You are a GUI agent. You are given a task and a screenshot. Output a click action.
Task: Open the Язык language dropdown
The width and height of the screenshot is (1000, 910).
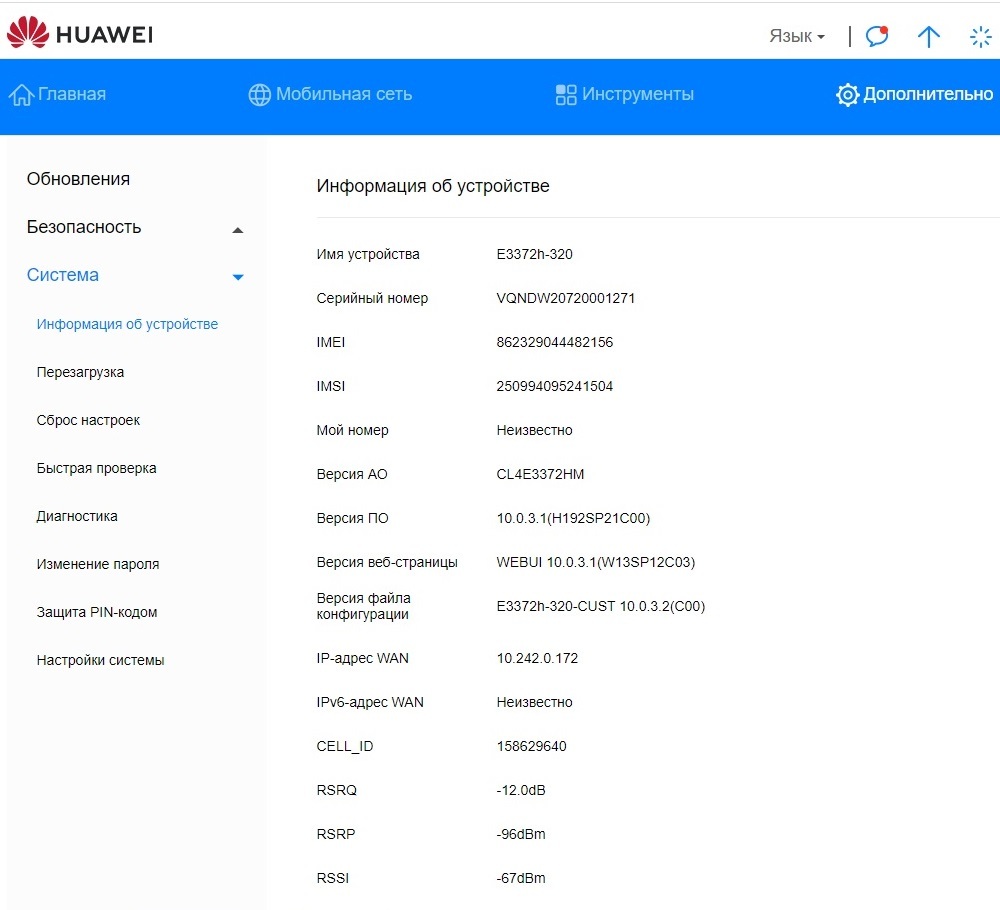point(797,36)
